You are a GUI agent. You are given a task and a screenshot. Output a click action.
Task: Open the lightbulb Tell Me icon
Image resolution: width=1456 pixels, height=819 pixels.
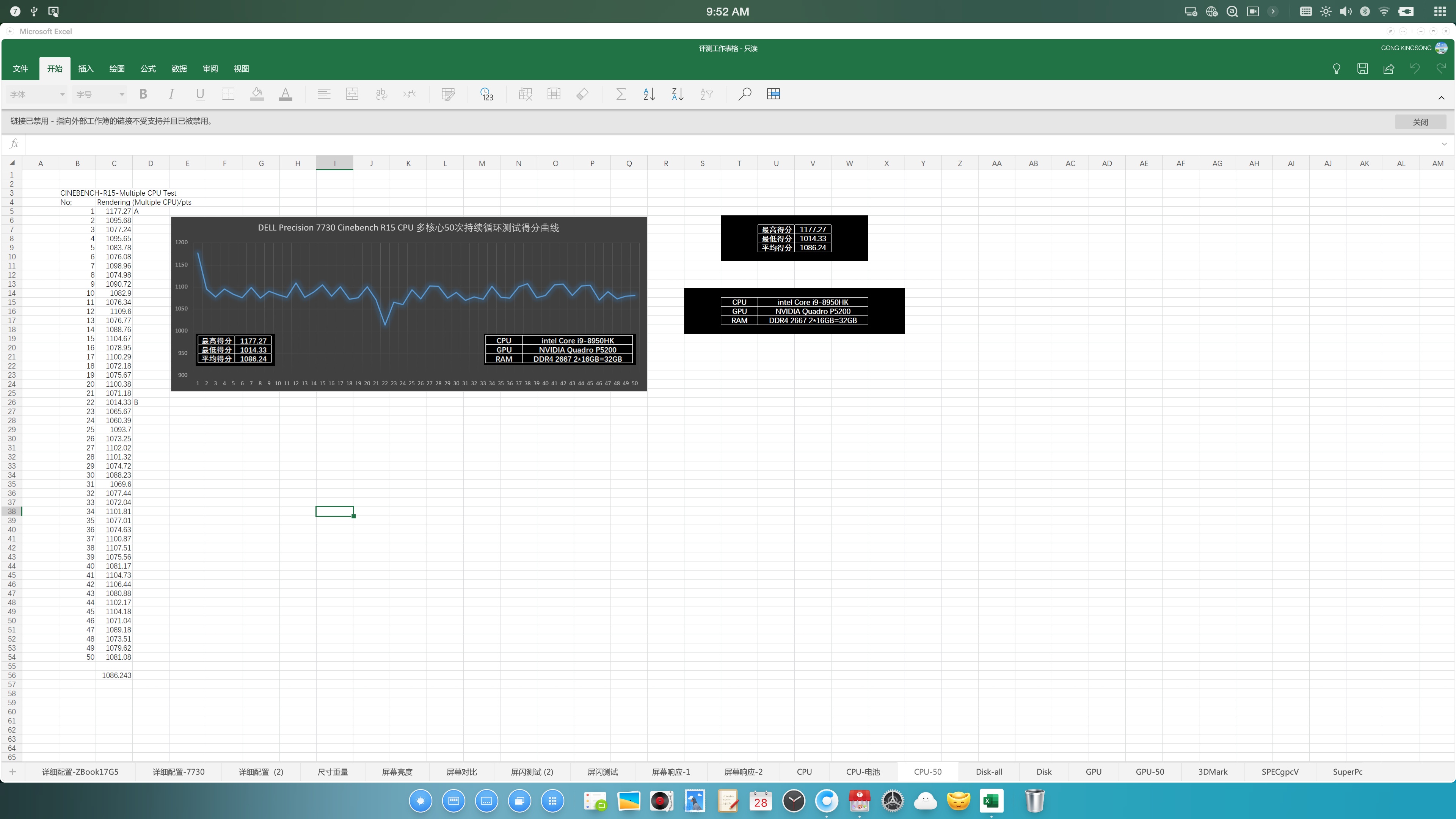pos(1336,69)
